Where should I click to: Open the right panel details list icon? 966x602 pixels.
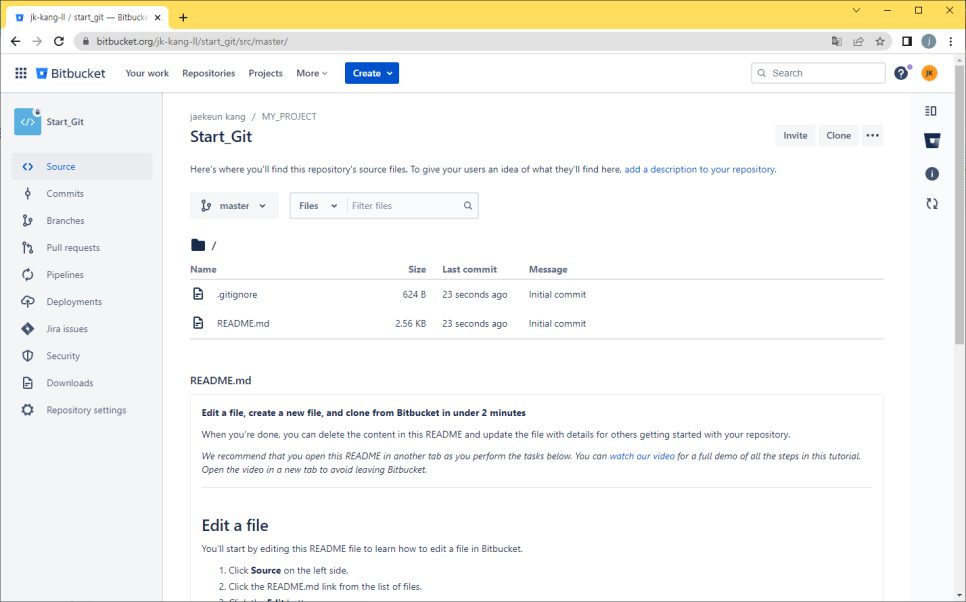click(x=931, y=111)
